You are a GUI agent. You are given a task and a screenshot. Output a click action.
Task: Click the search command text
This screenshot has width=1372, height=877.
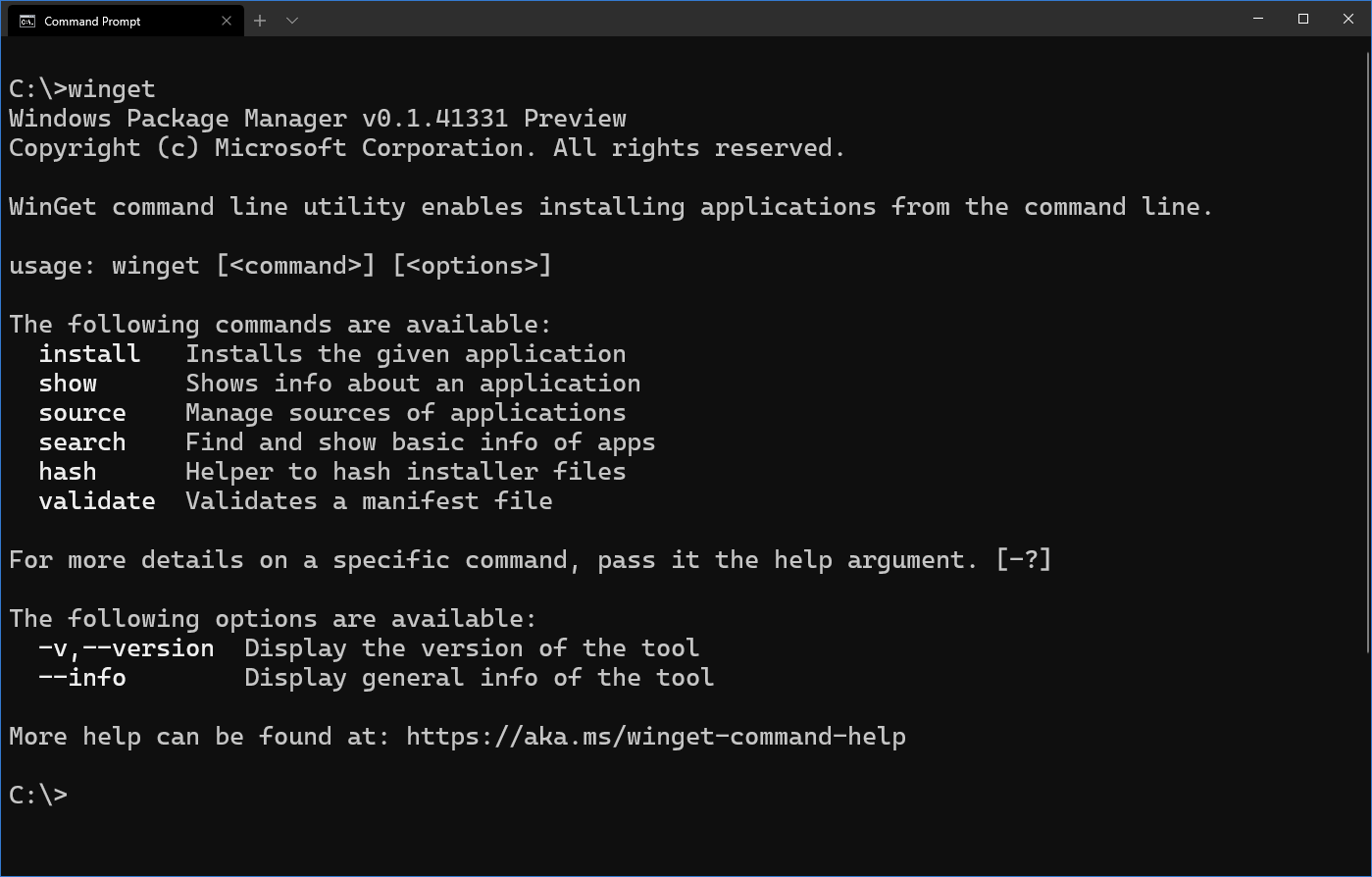pos(82,442)
